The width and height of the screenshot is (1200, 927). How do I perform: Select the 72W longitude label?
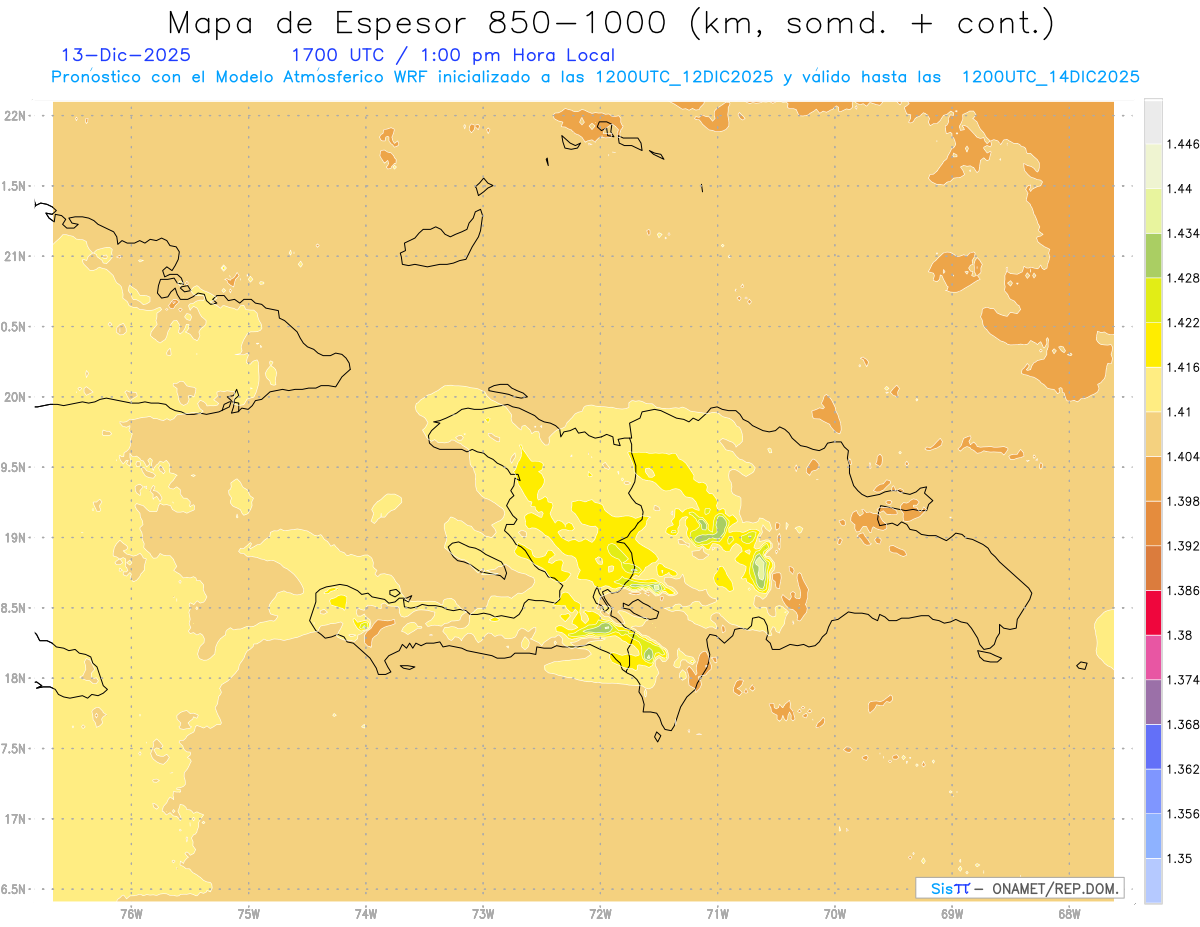point(601,913)
